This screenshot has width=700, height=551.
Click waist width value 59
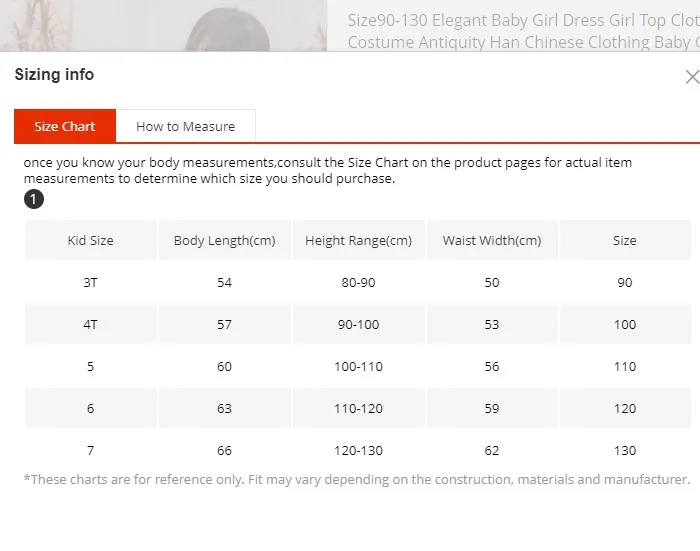coord(492,408)
